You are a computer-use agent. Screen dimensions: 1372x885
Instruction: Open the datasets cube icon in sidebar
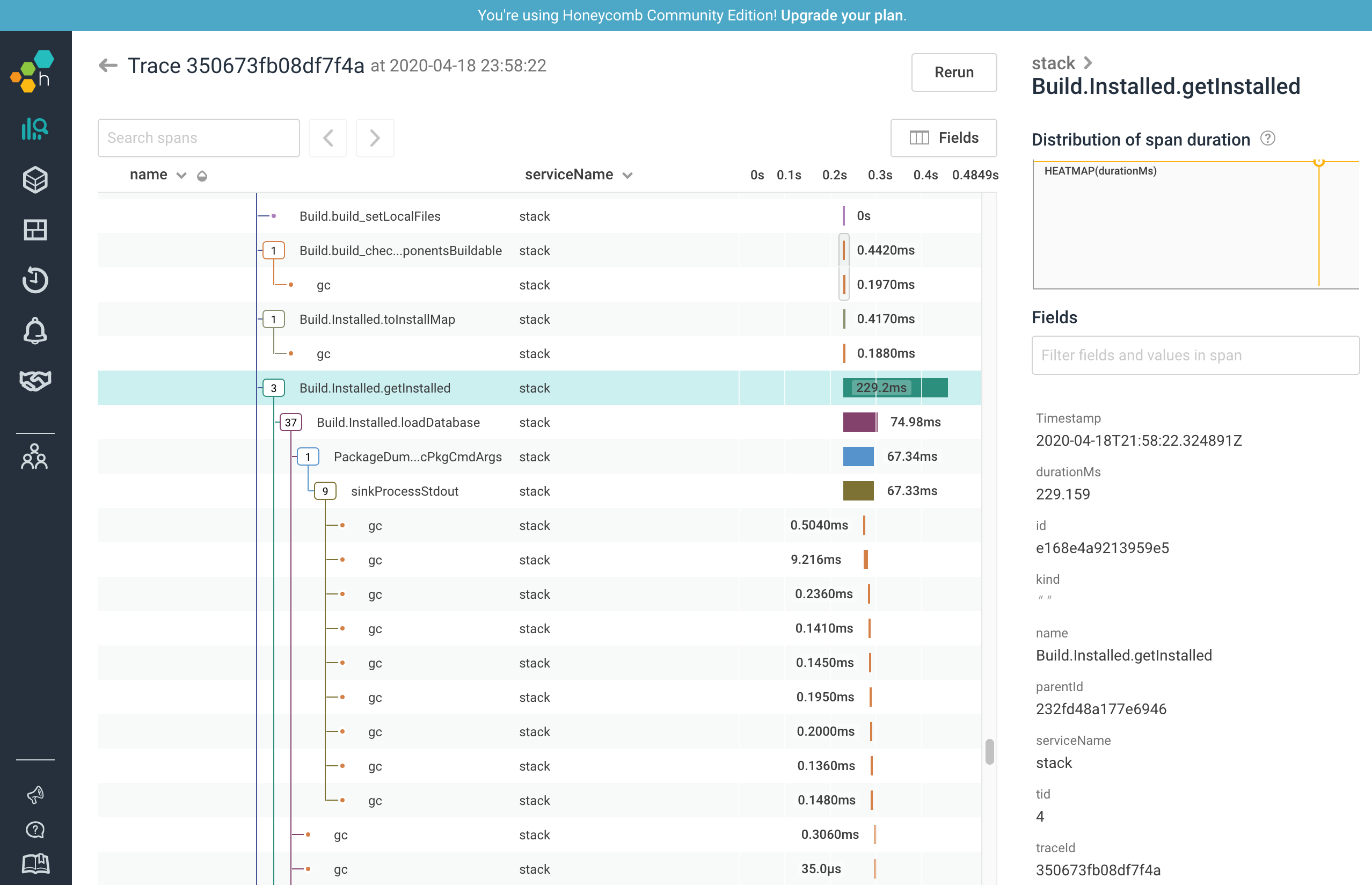click(34, 180)
